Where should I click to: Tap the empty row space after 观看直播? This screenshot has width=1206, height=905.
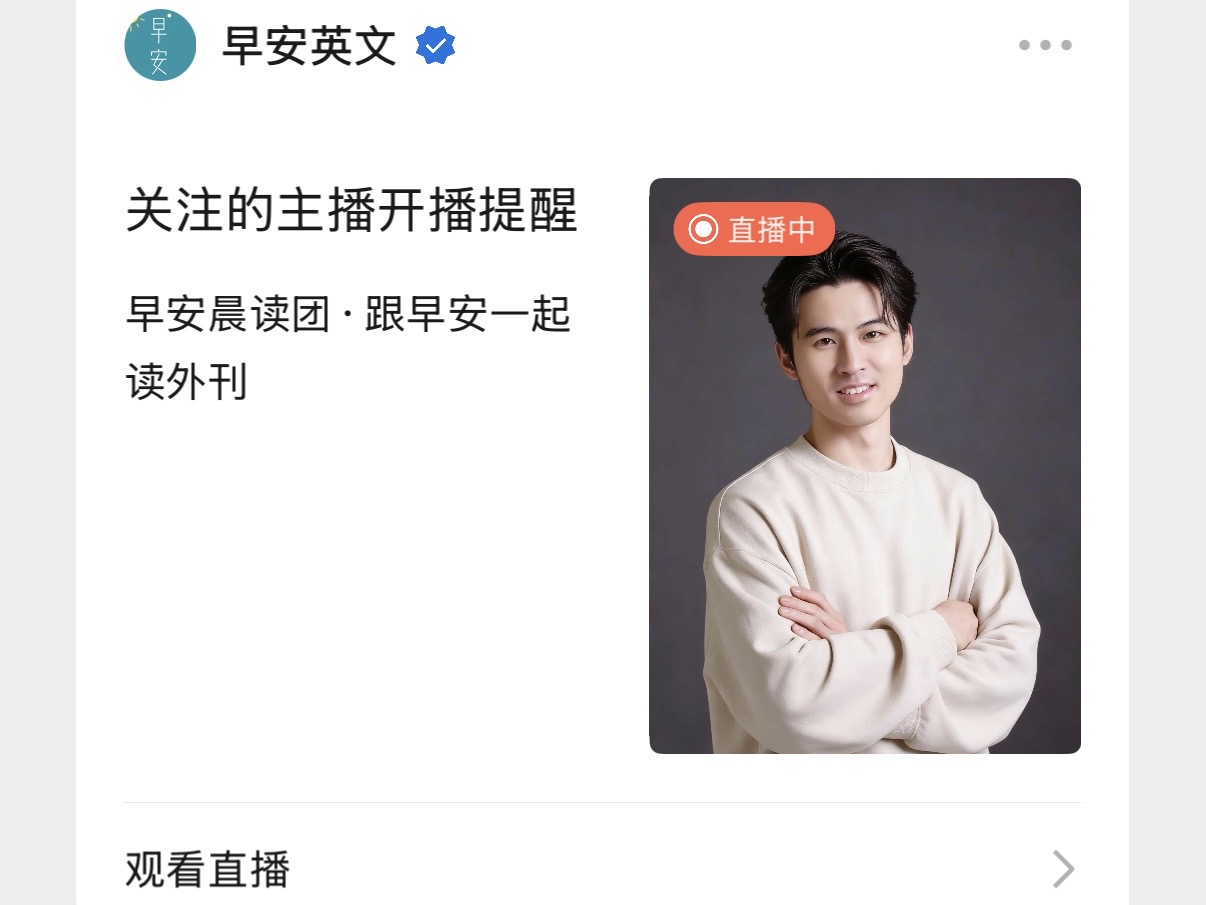pyautogui.click(x=670, y=869)
